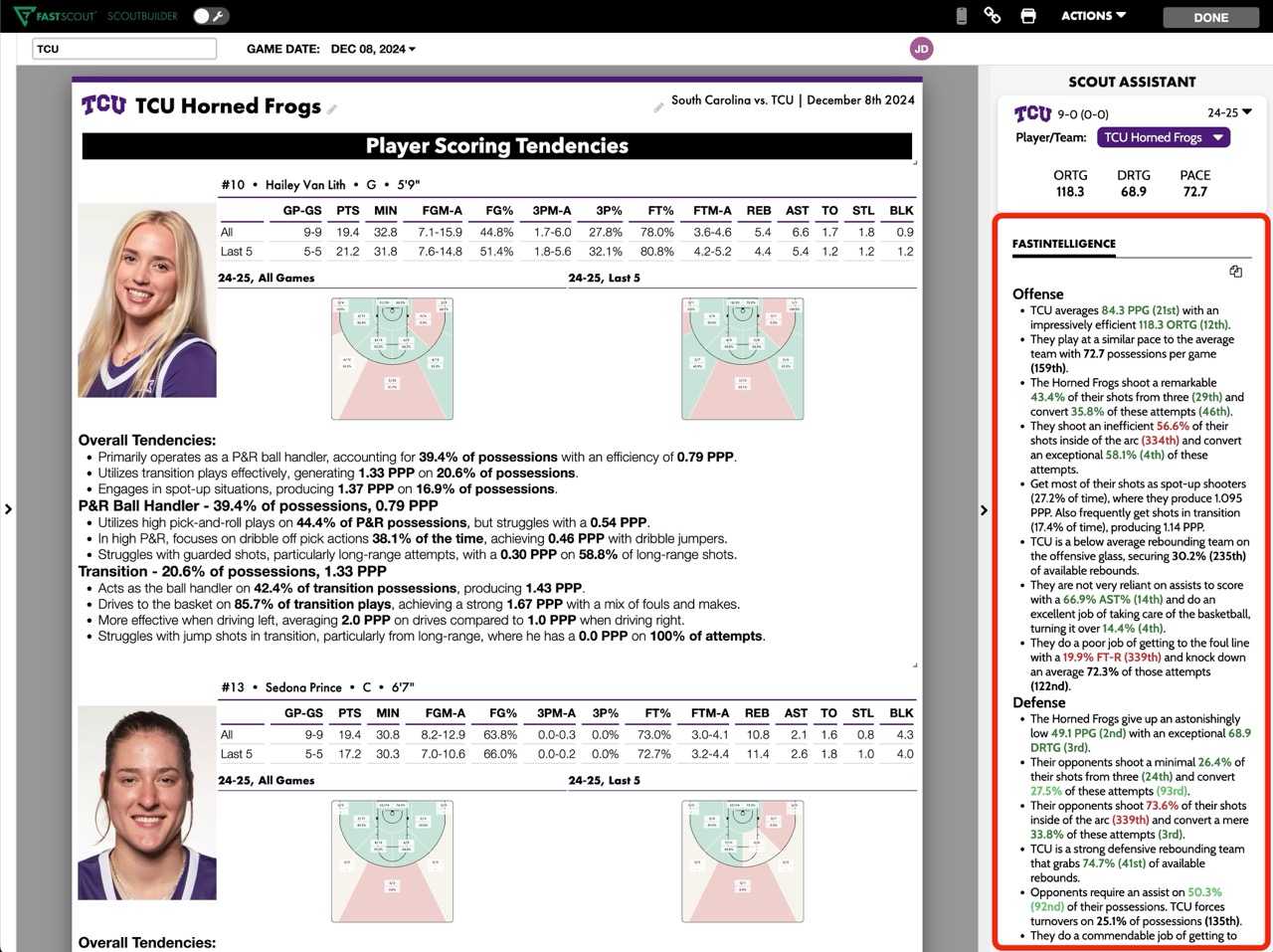Click the PACE value "72.7"
Image resolution: width=1273 pixels, height=952 pixels.
coord(1195,192)
